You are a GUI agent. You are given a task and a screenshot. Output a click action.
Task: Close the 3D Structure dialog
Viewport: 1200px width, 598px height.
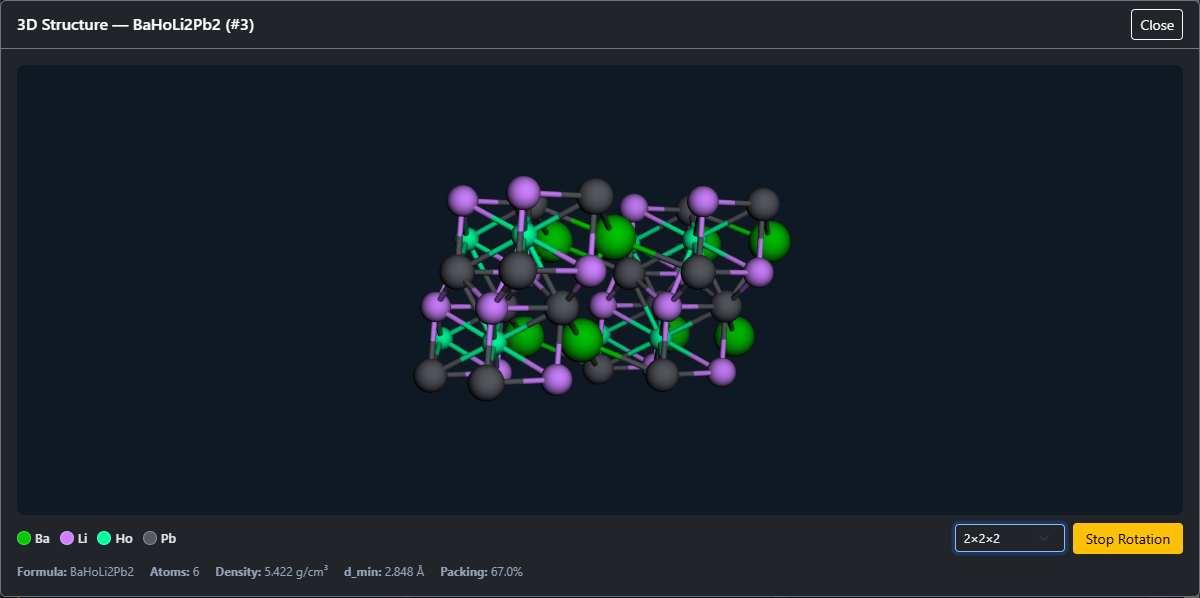[x=1157, y=25]
